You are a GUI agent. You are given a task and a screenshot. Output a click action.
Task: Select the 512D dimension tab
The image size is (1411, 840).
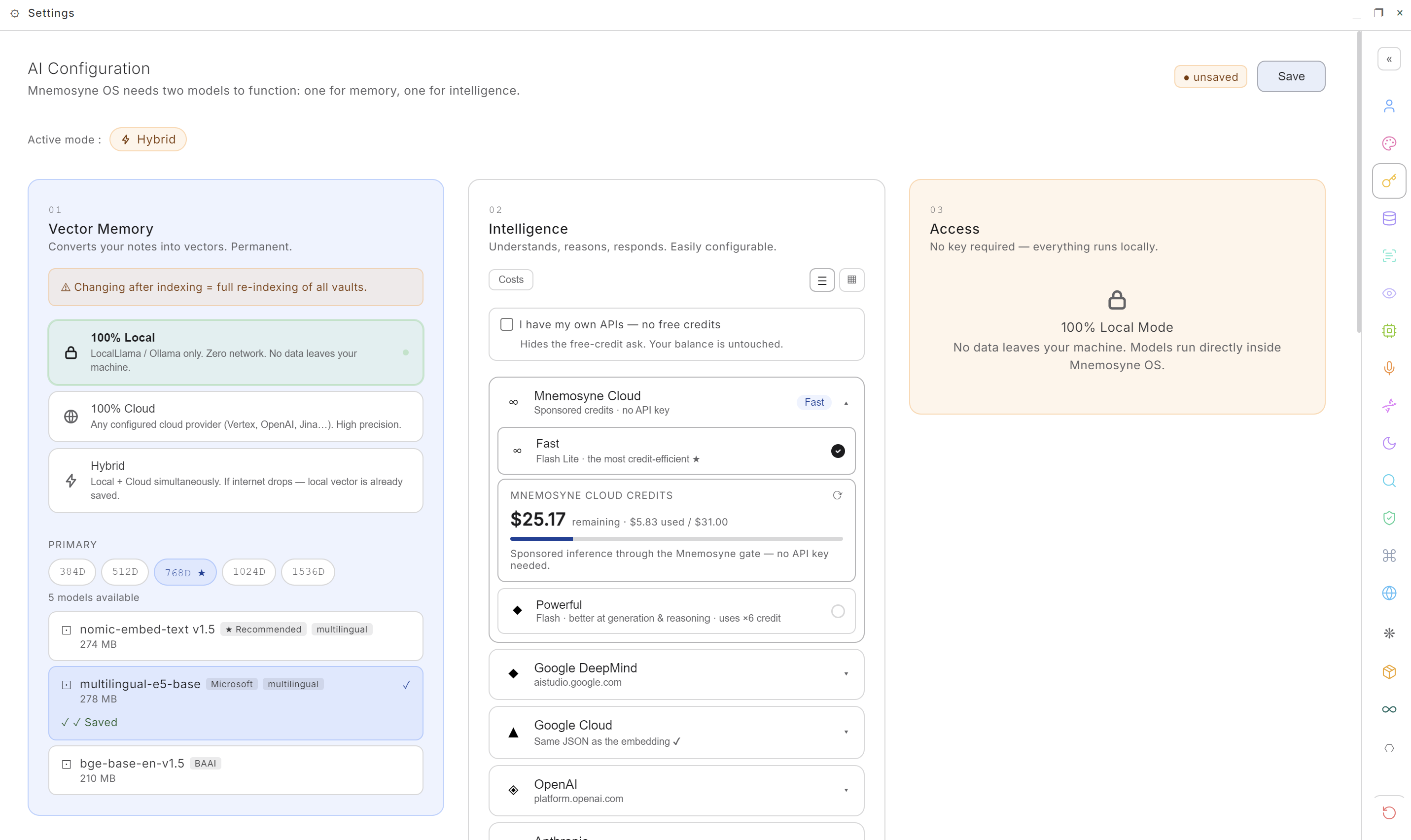pos(125,572)
